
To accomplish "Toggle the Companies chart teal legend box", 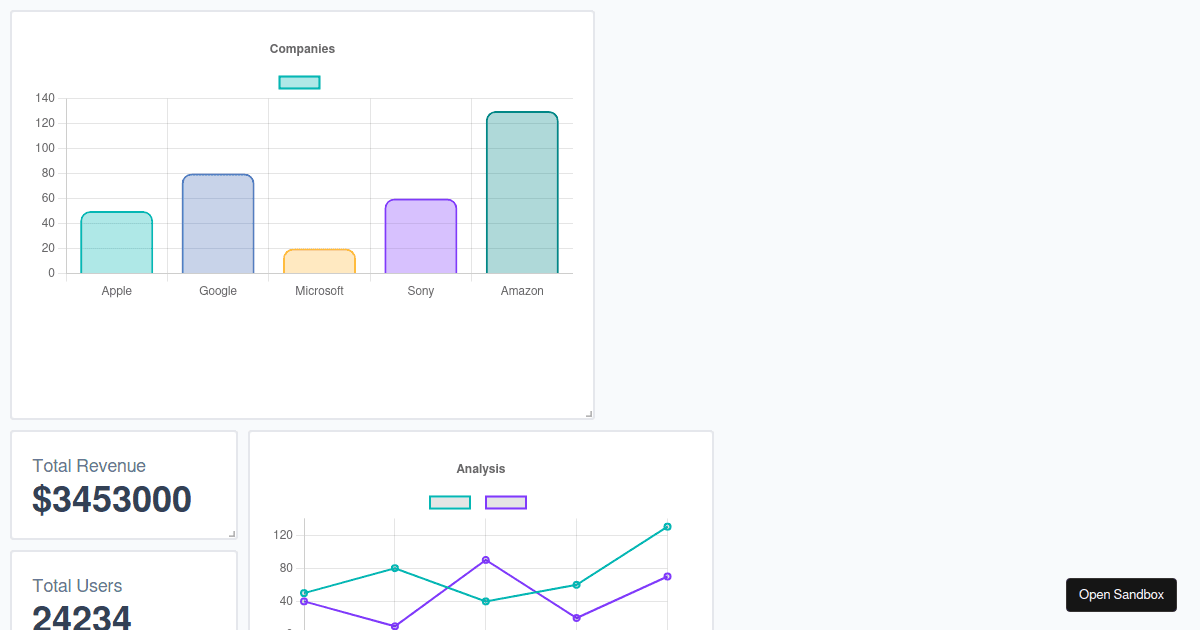I will pyautogui.click(x=299, y=82).
